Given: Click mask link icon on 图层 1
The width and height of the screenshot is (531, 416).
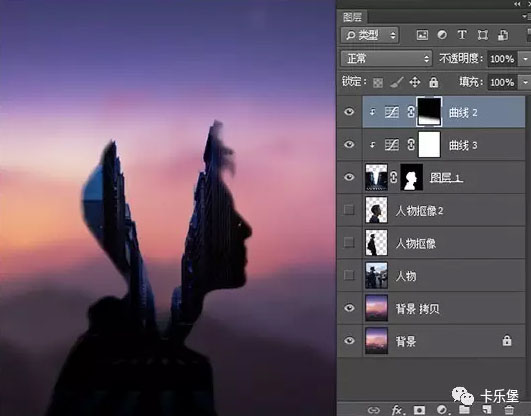Looking at the screenshot, I should (394, 177).
